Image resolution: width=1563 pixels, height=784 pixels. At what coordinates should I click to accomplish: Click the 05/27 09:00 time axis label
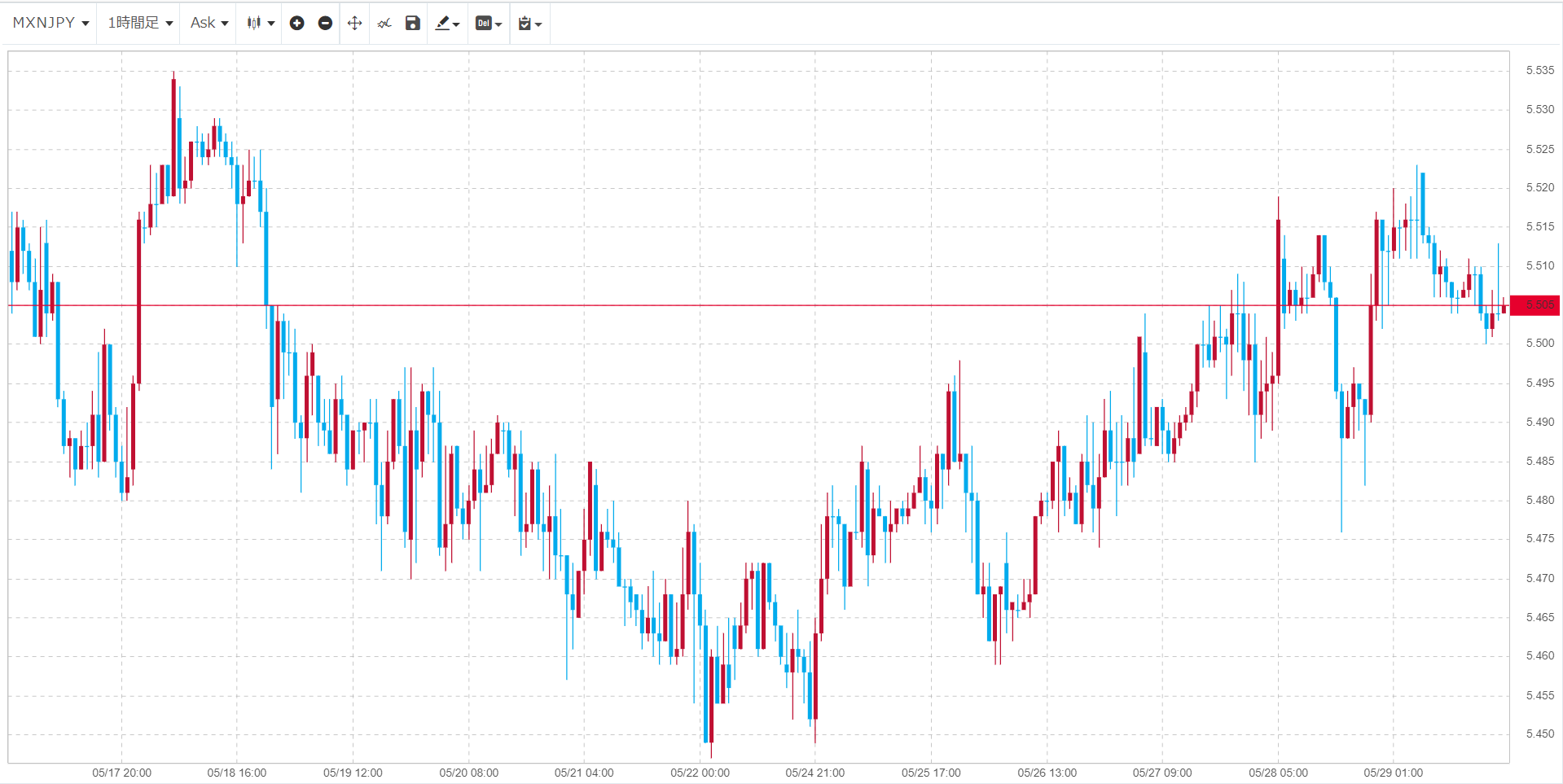tap(1162, 773)
